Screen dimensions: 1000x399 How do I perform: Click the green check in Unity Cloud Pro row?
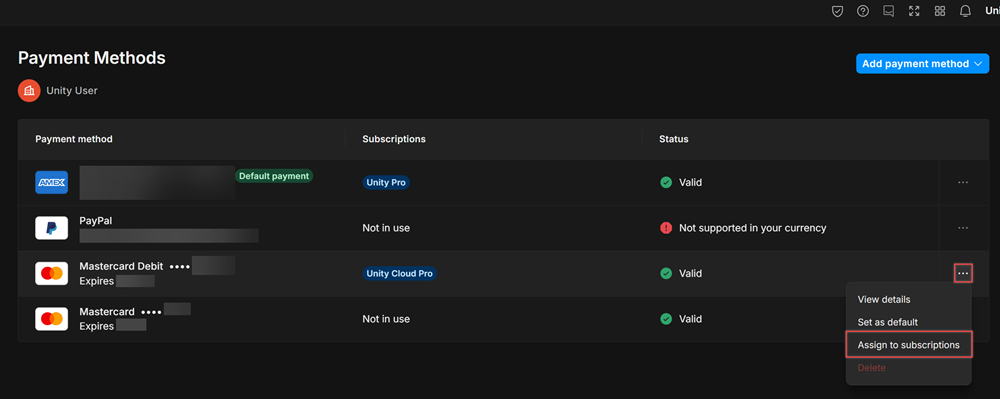[666, 273]
